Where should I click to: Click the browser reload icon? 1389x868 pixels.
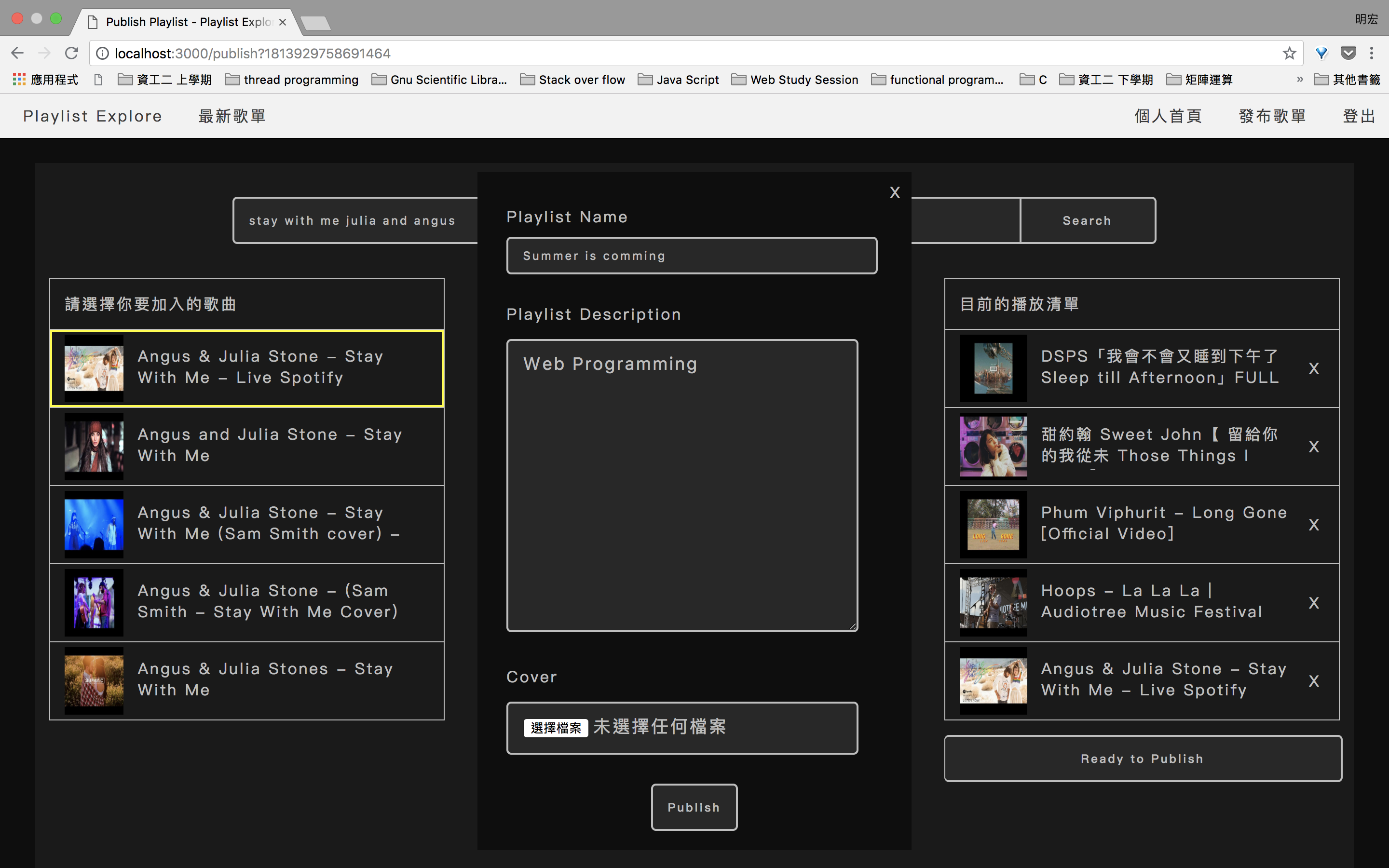71,54
